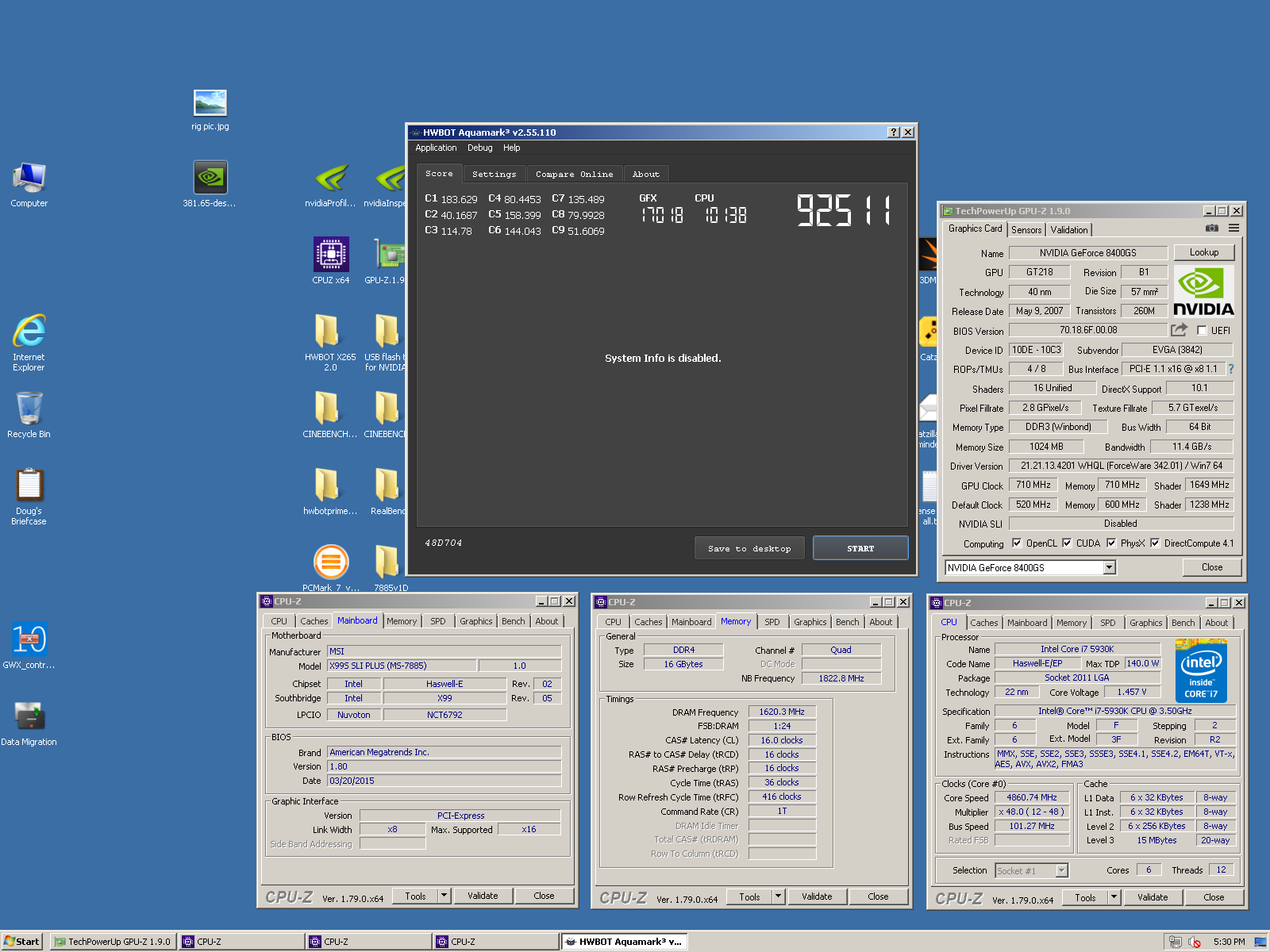This screenshot has width=1270, height=952.
Task: Click the GPU-Z BIOS share/export icon
Action: pos(1180,329)
